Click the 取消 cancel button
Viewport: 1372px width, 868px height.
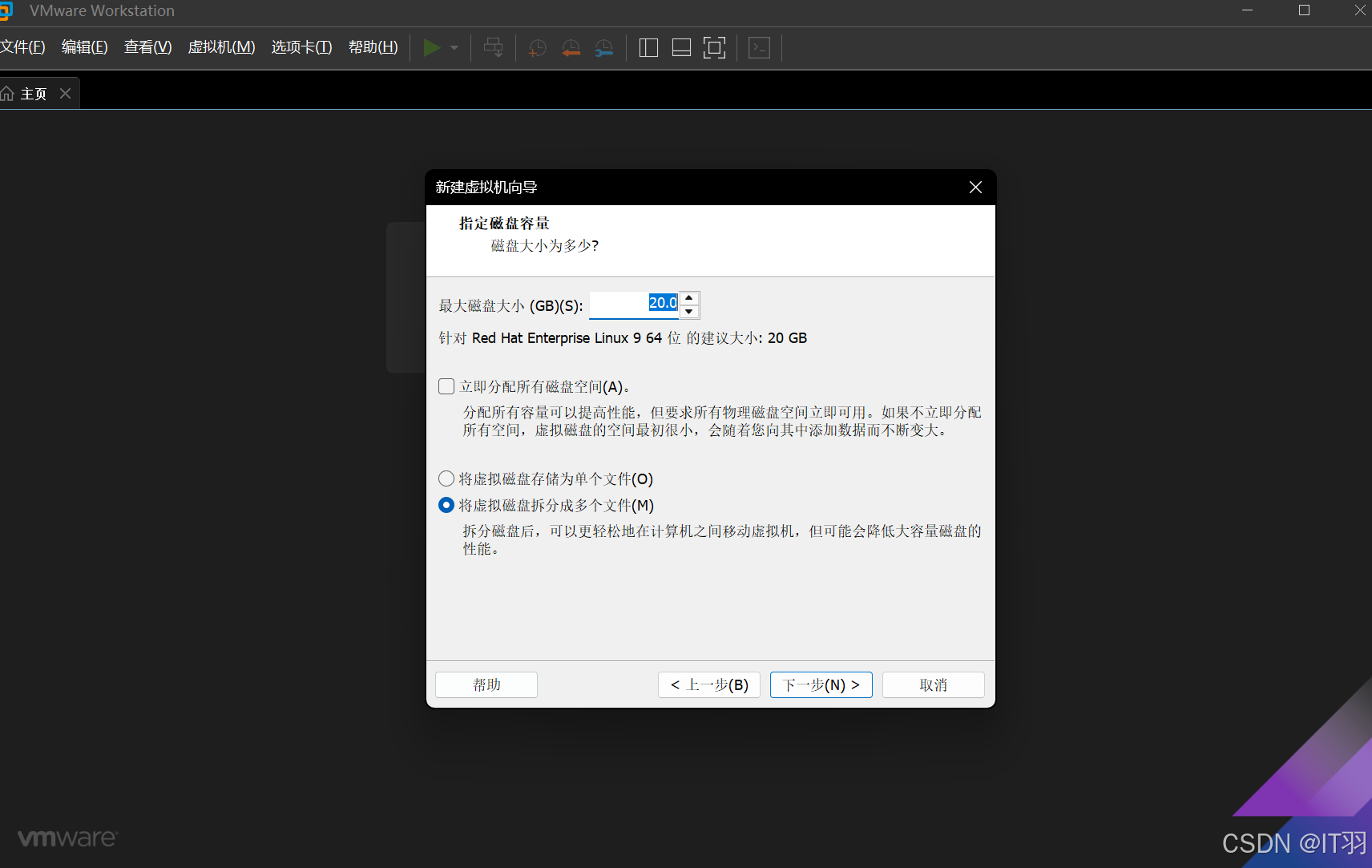pos(934,684)
